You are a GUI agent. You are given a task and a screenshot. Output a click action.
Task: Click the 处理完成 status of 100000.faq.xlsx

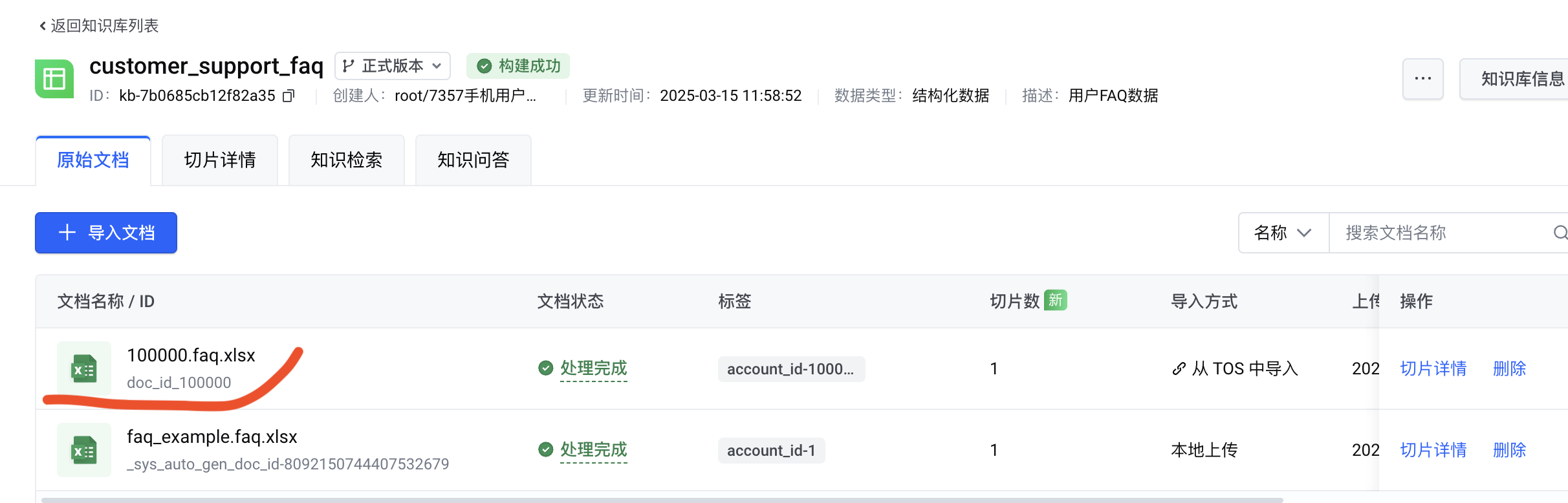click(593, 369)
